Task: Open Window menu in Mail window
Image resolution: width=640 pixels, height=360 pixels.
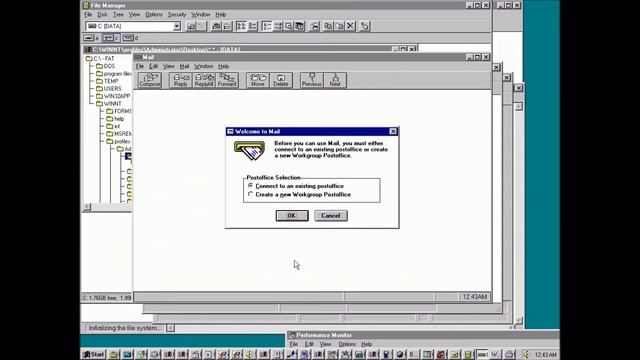Action: 203,66
